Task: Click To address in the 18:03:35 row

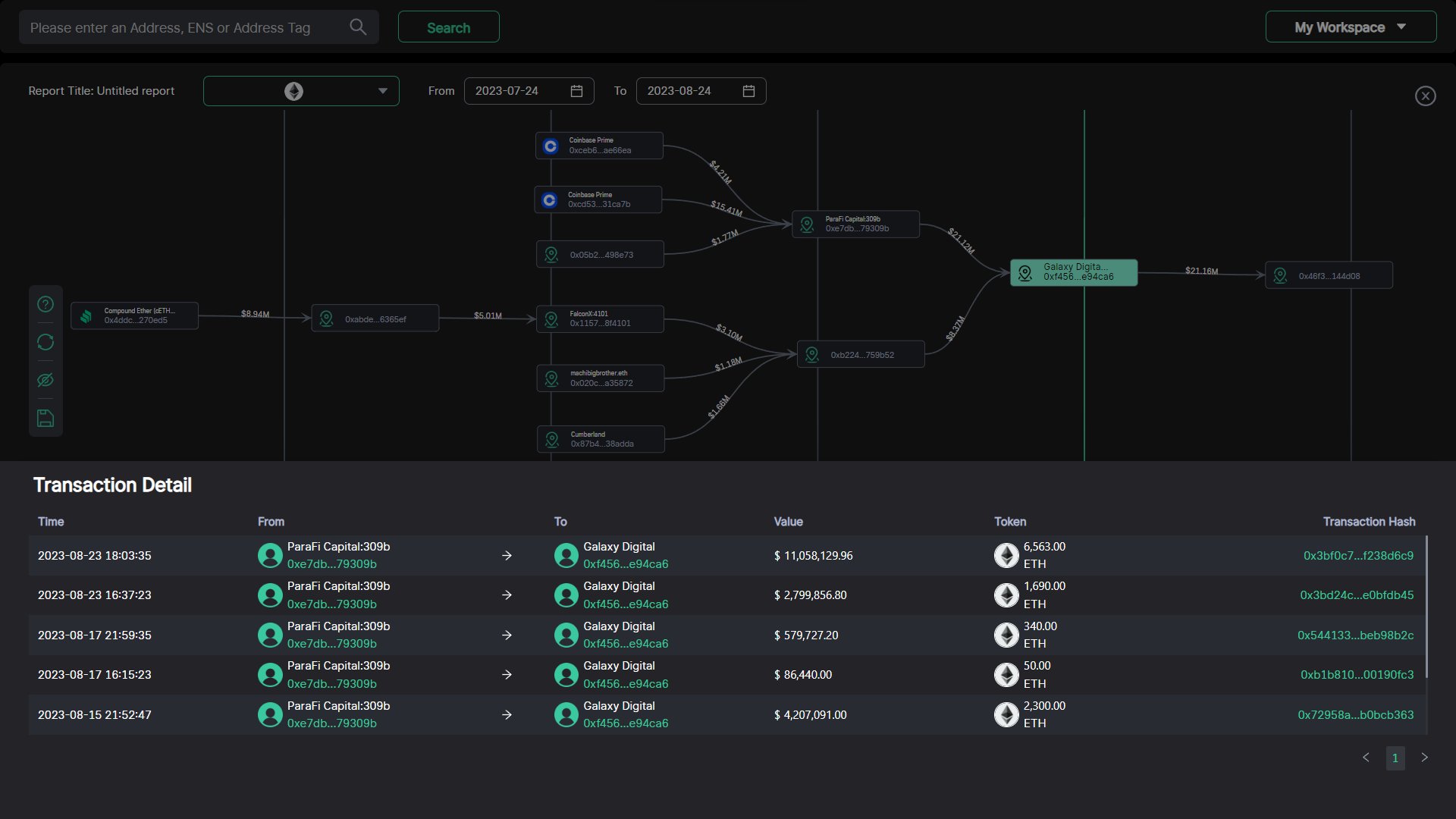Action: click(626, 564)
